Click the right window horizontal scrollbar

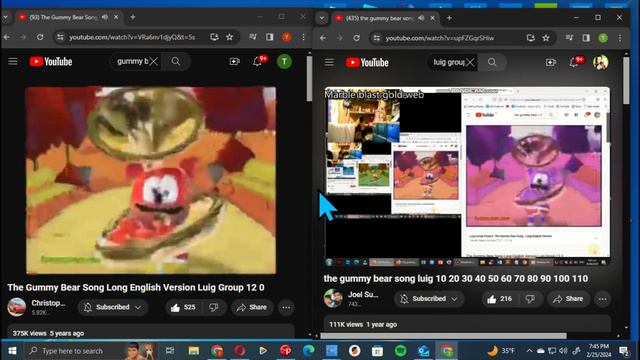click(443, 336)
